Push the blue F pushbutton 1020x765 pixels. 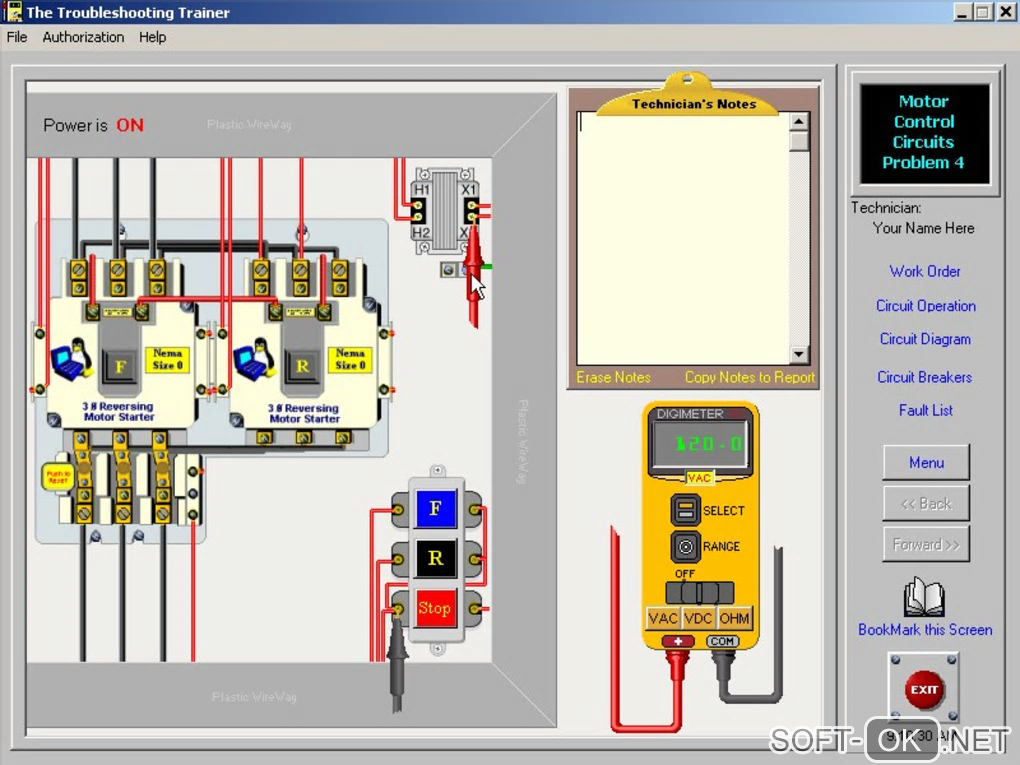click(436, 508)
